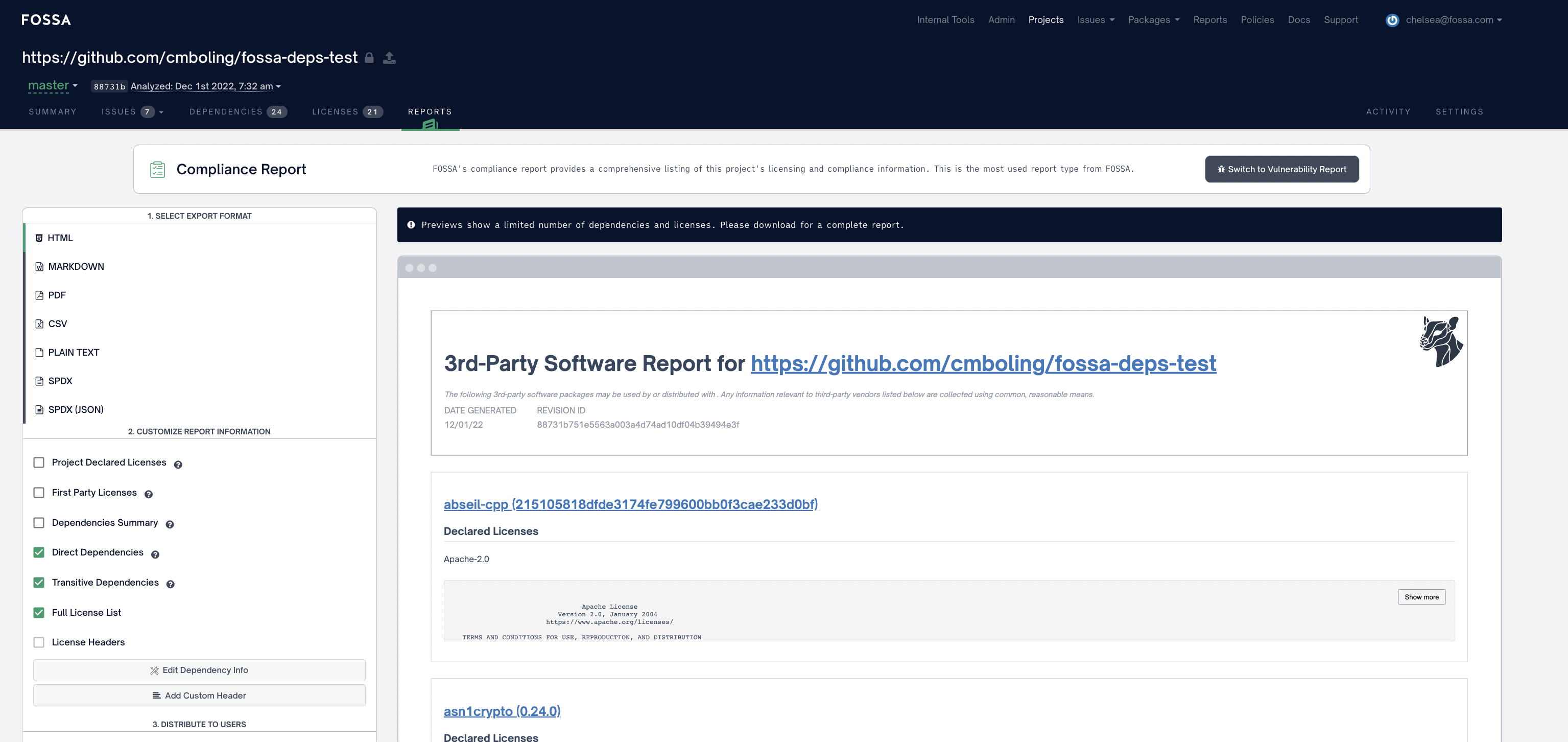Choose the PLAIN TEXT export format
This screenshot has height=742, width=1568.
[200, 353]
